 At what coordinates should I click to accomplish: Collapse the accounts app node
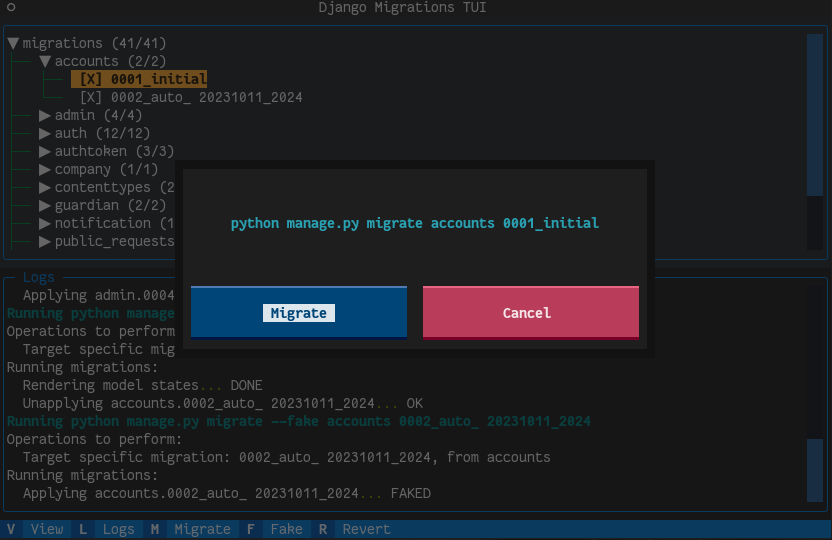click(x=45, y=61)
